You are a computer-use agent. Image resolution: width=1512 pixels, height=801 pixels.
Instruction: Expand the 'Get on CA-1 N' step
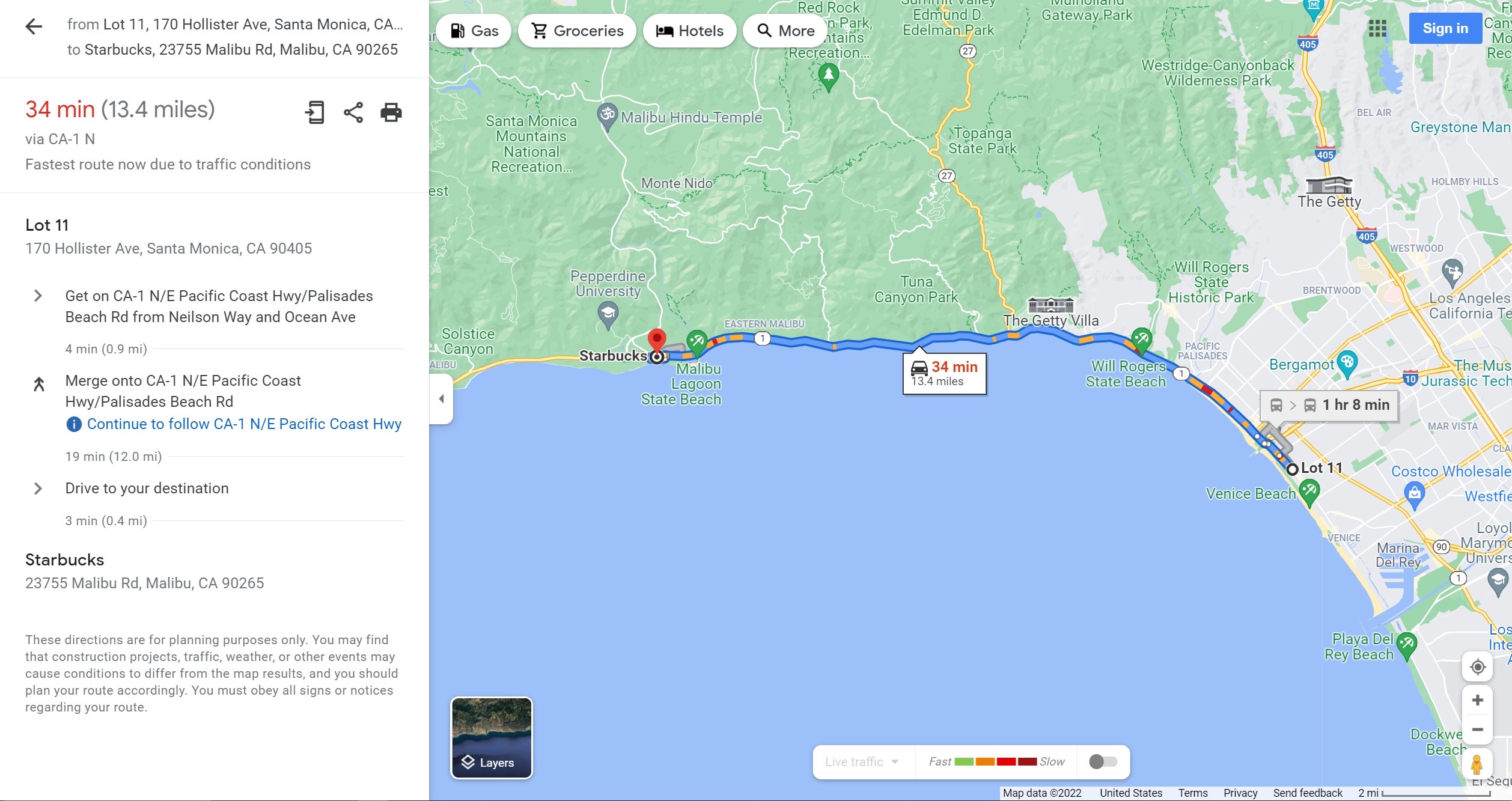tap(38, 296)
